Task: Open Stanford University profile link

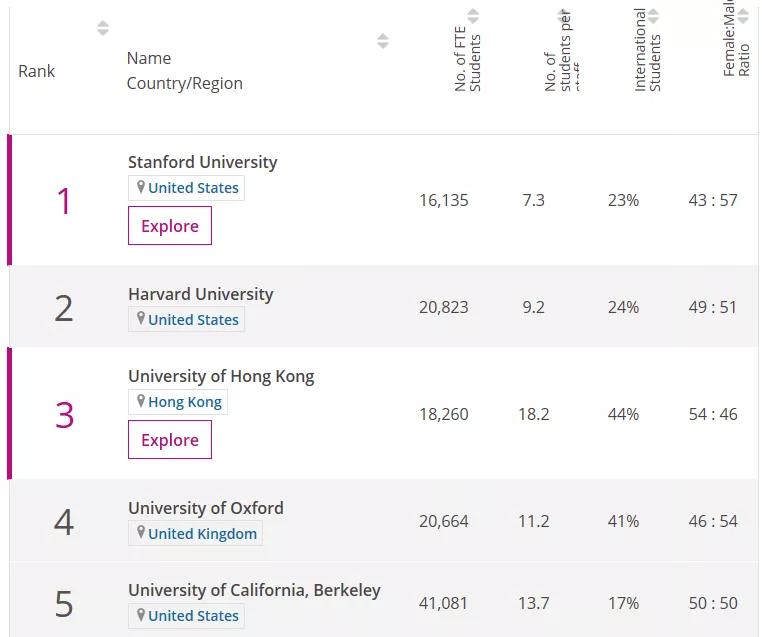Action: click(203, 162)
